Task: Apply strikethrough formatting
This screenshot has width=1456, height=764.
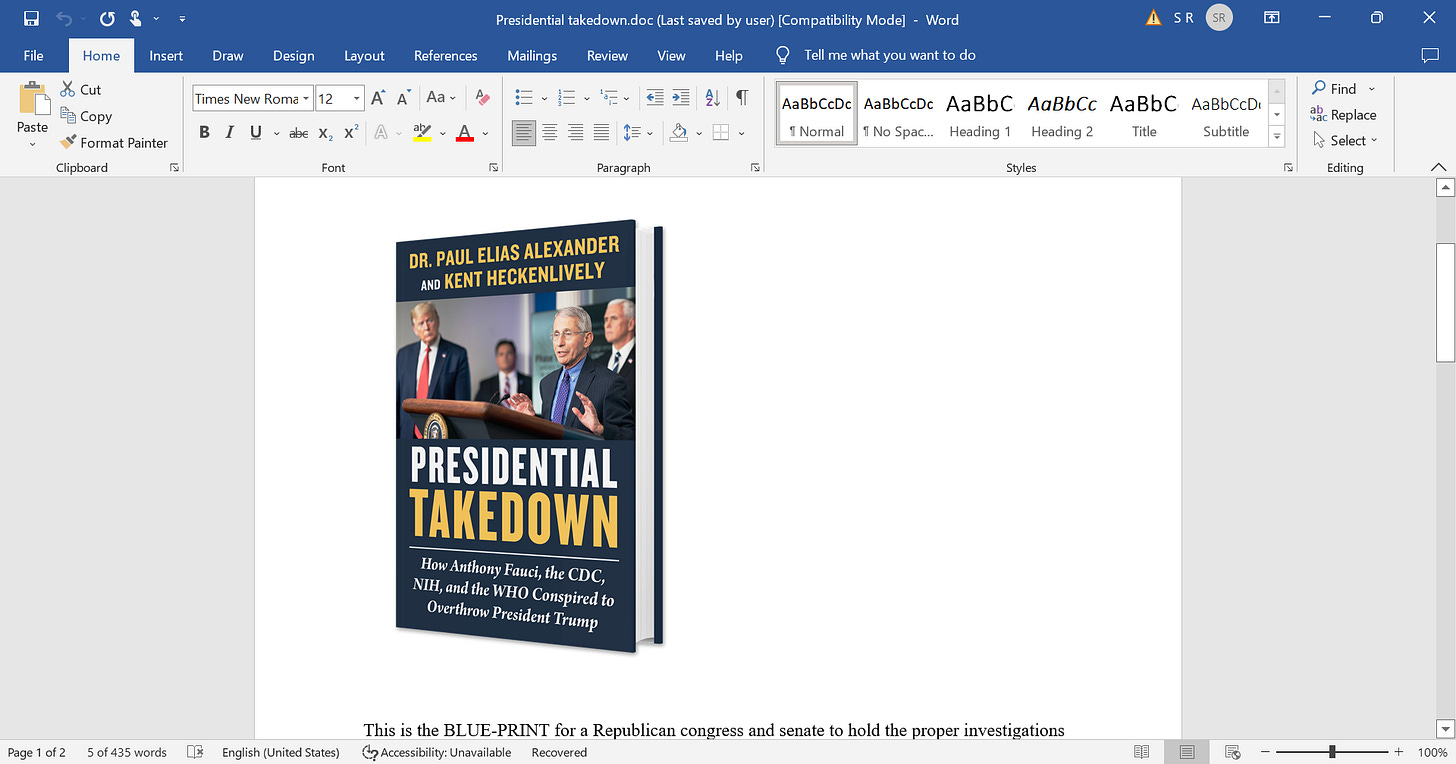Action: [x=298, y=133]
